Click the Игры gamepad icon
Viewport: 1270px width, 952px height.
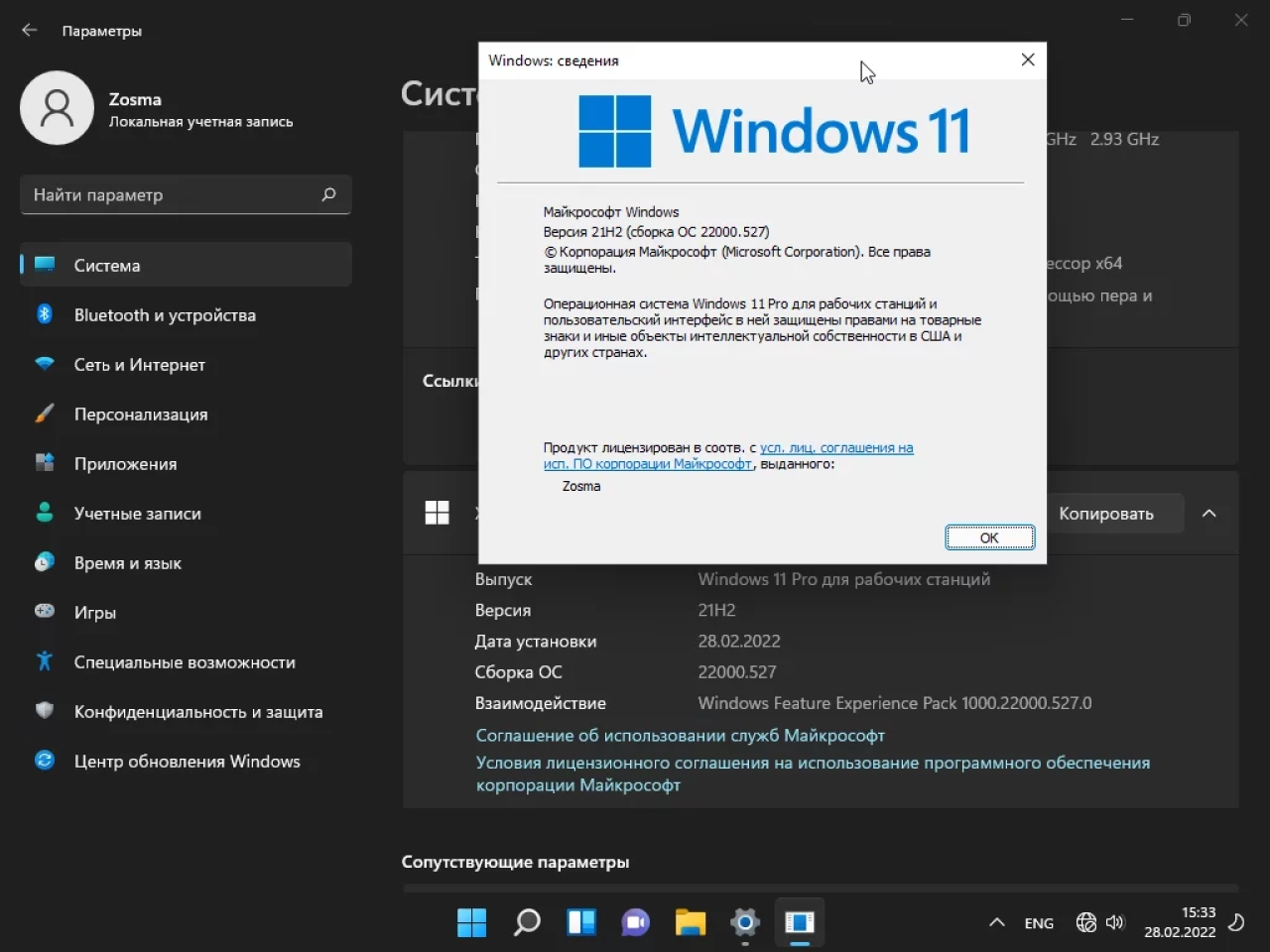point(45,612)
